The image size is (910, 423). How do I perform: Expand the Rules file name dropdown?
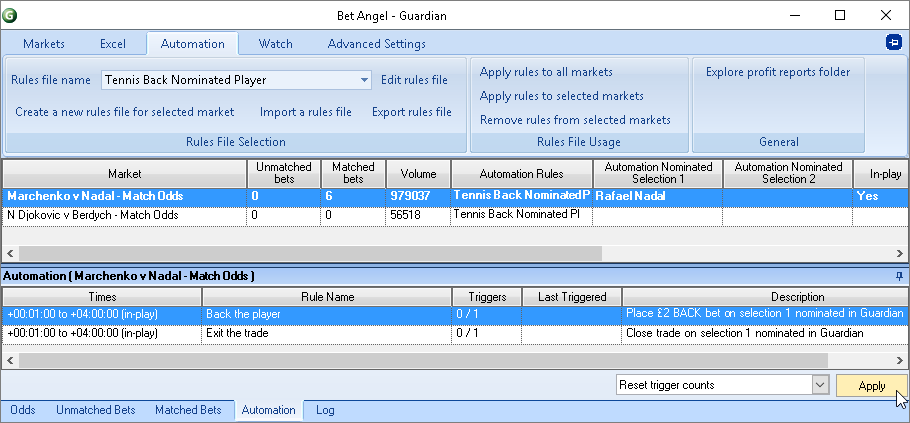[364, 80]
